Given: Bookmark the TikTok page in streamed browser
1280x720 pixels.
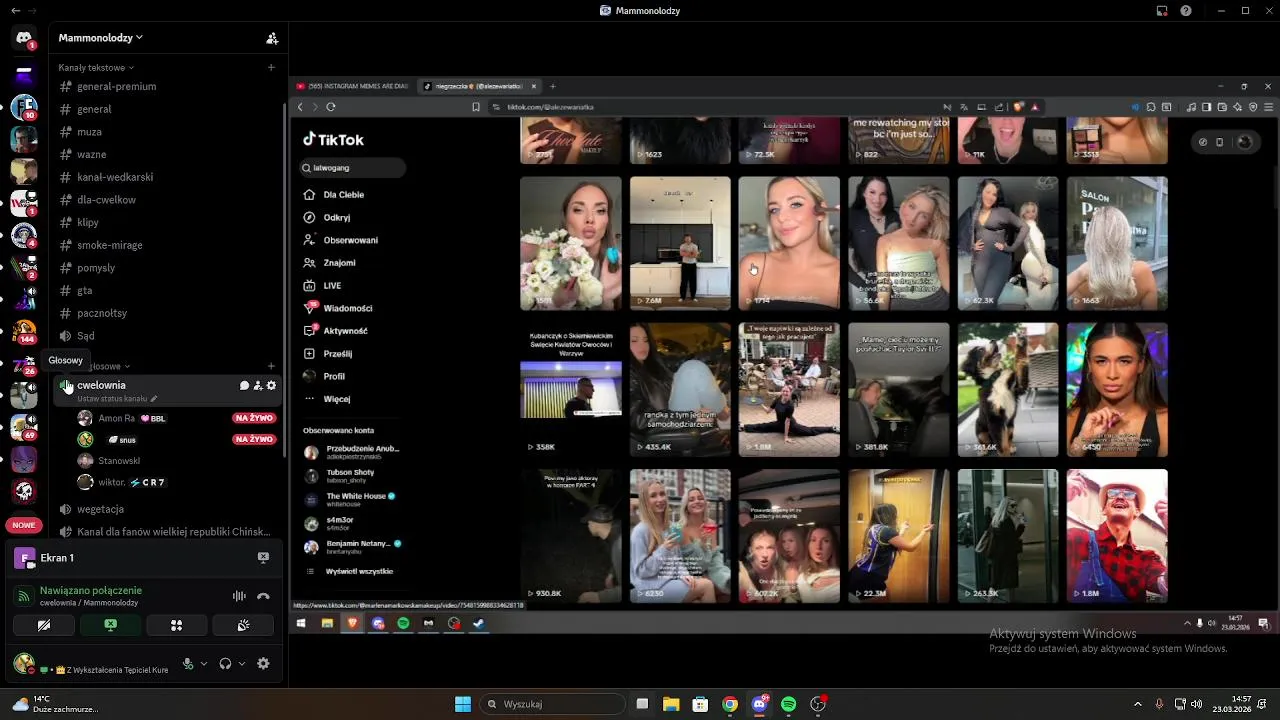Looking at the screenshot, I should 476,107.
